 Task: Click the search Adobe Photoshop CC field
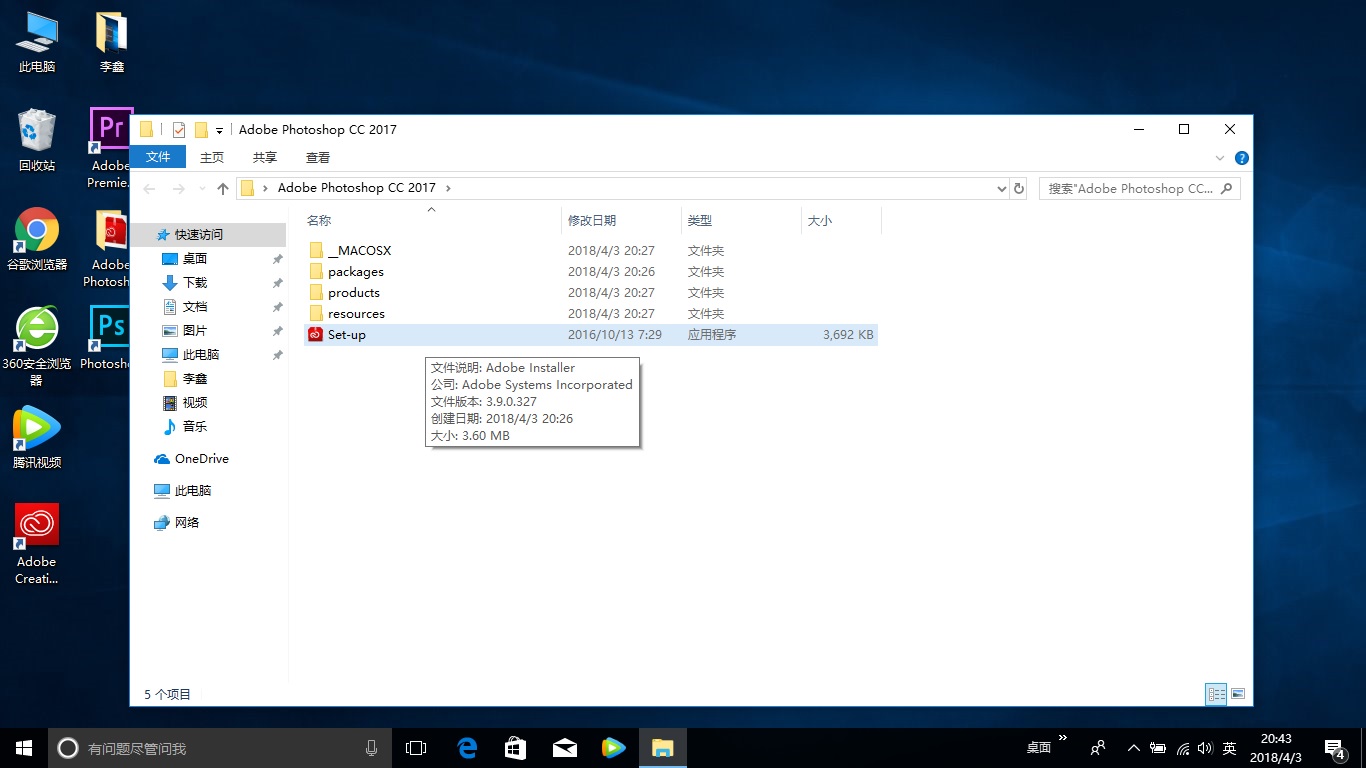point(1139,188)
